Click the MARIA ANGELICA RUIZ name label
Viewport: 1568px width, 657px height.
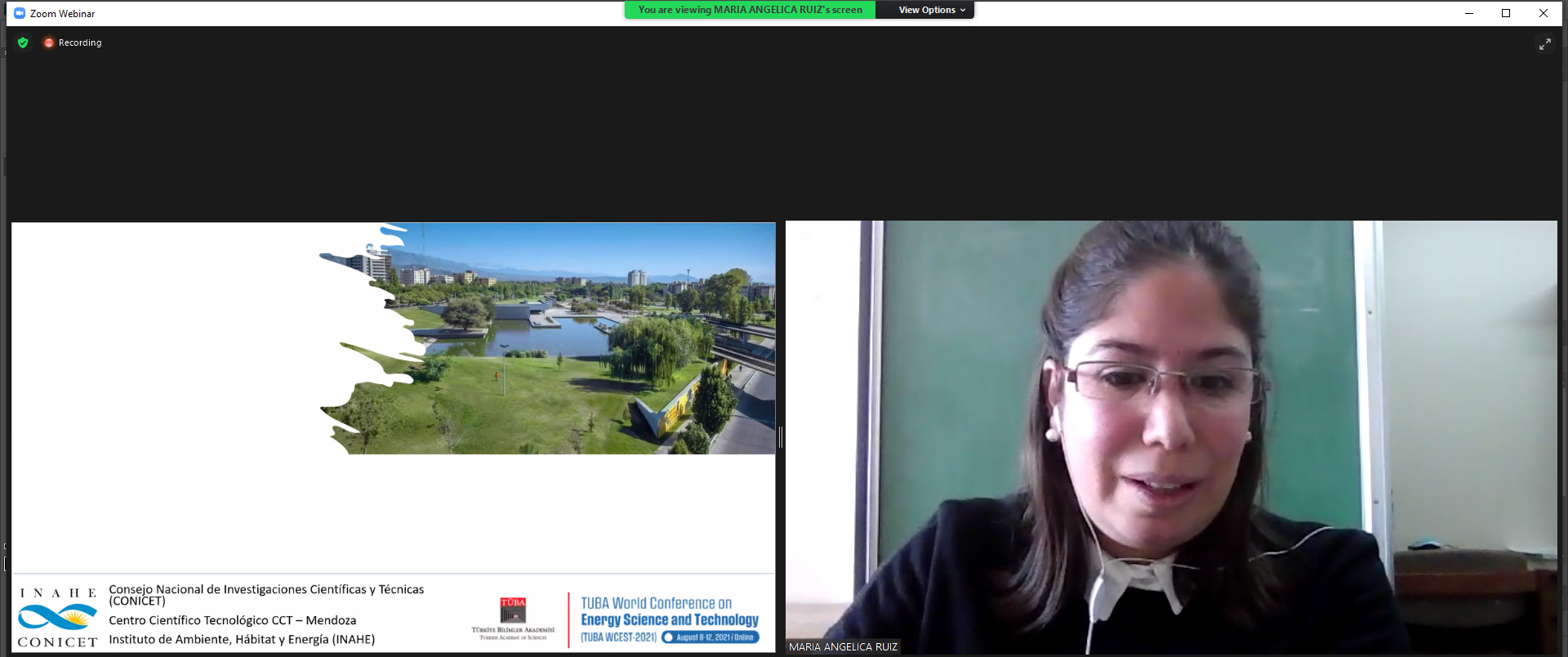coord(843,646)
